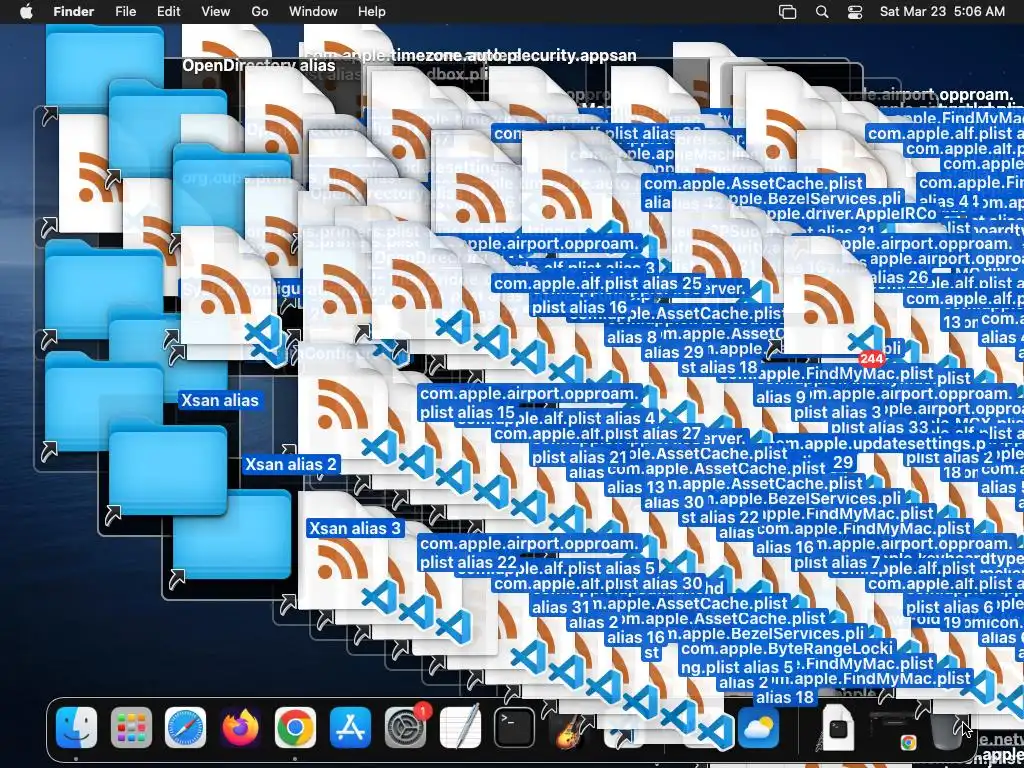Select the 'alias 13' label
This screenshot has width=1024, height=768.
(x=635, y=488)
